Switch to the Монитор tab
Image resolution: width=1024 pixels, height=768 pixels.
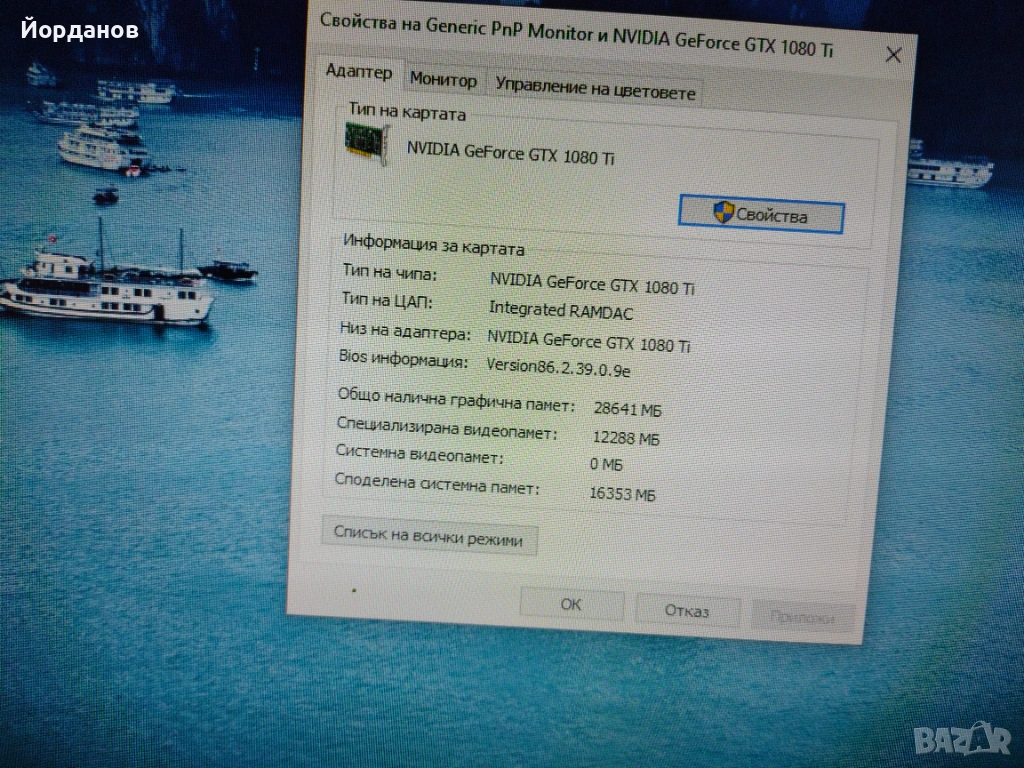click(x=443, y=81)
